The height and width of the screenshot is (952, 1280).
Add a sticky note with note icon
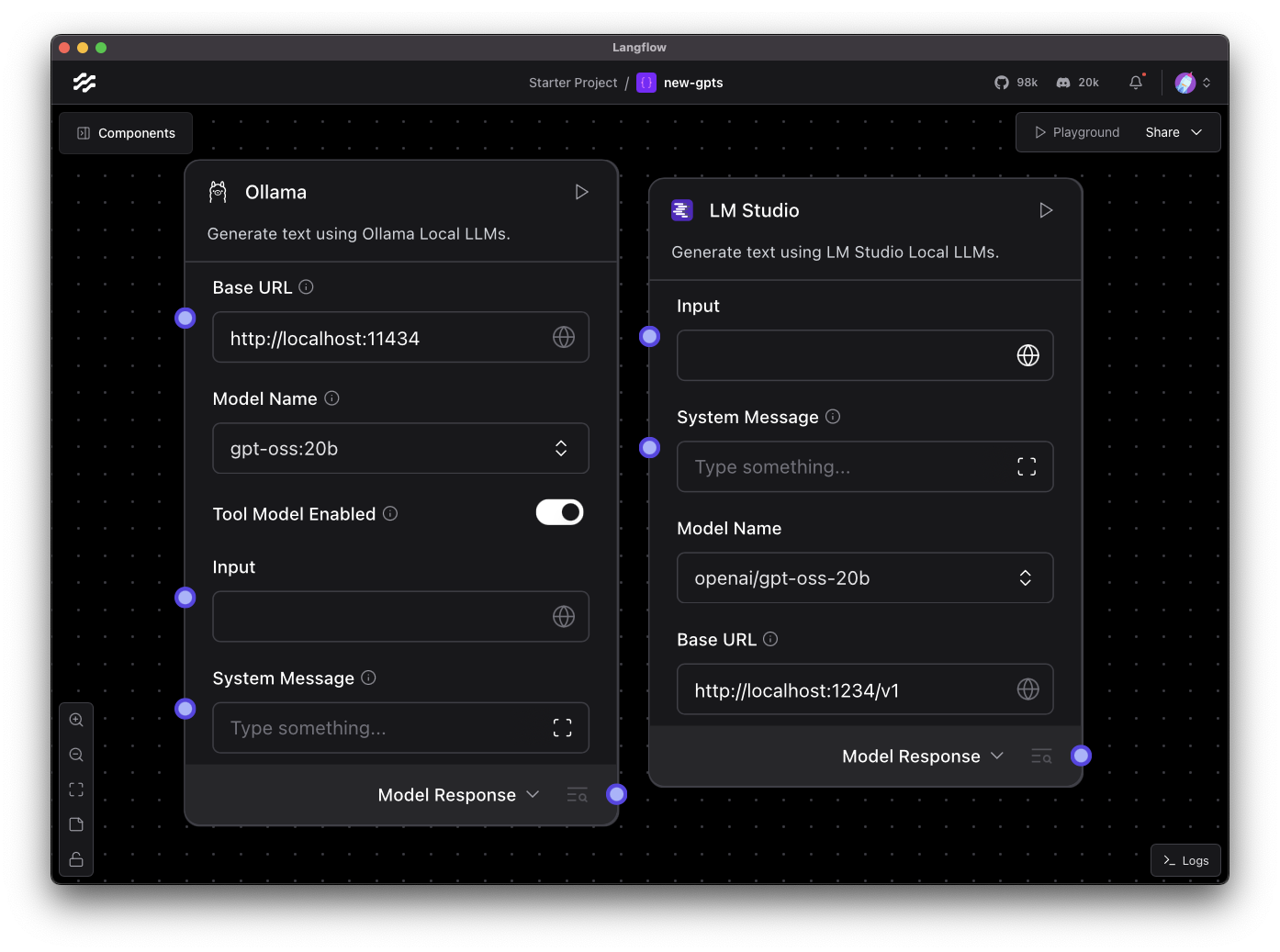(x=76, y=824)
